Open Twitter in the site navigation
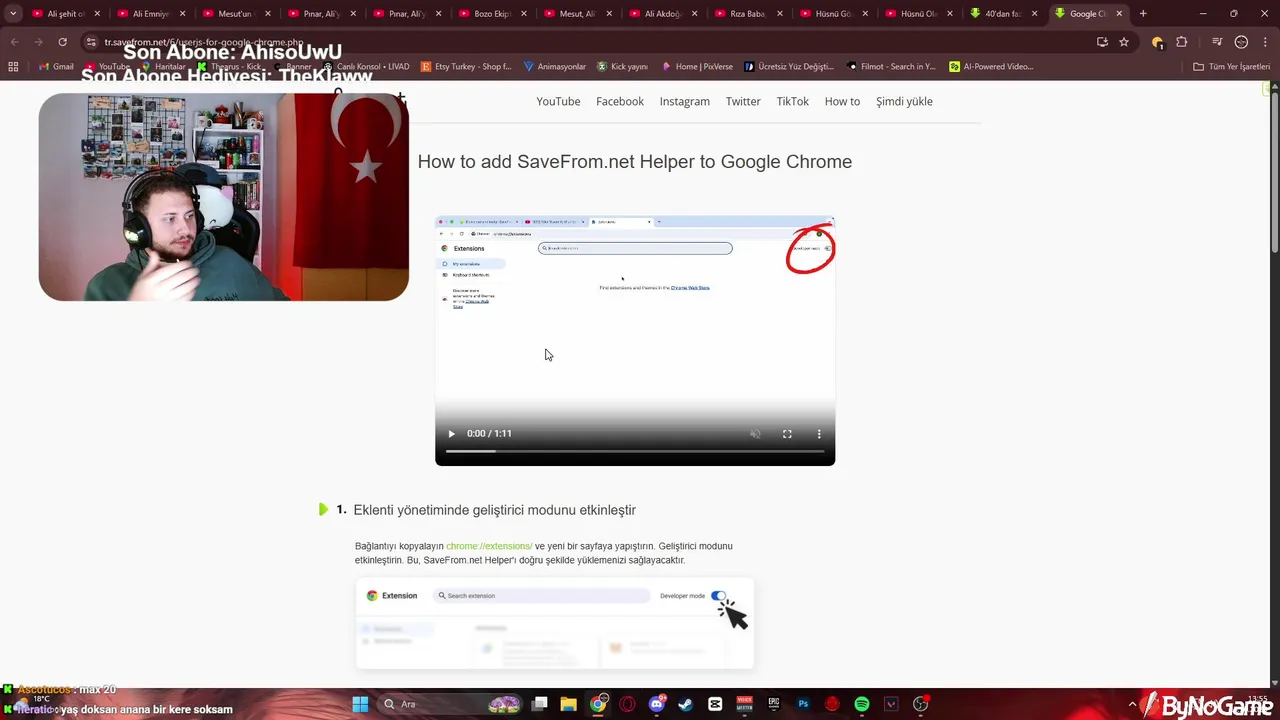This screenshot has width=1280, height=720. tap(743, 101)
